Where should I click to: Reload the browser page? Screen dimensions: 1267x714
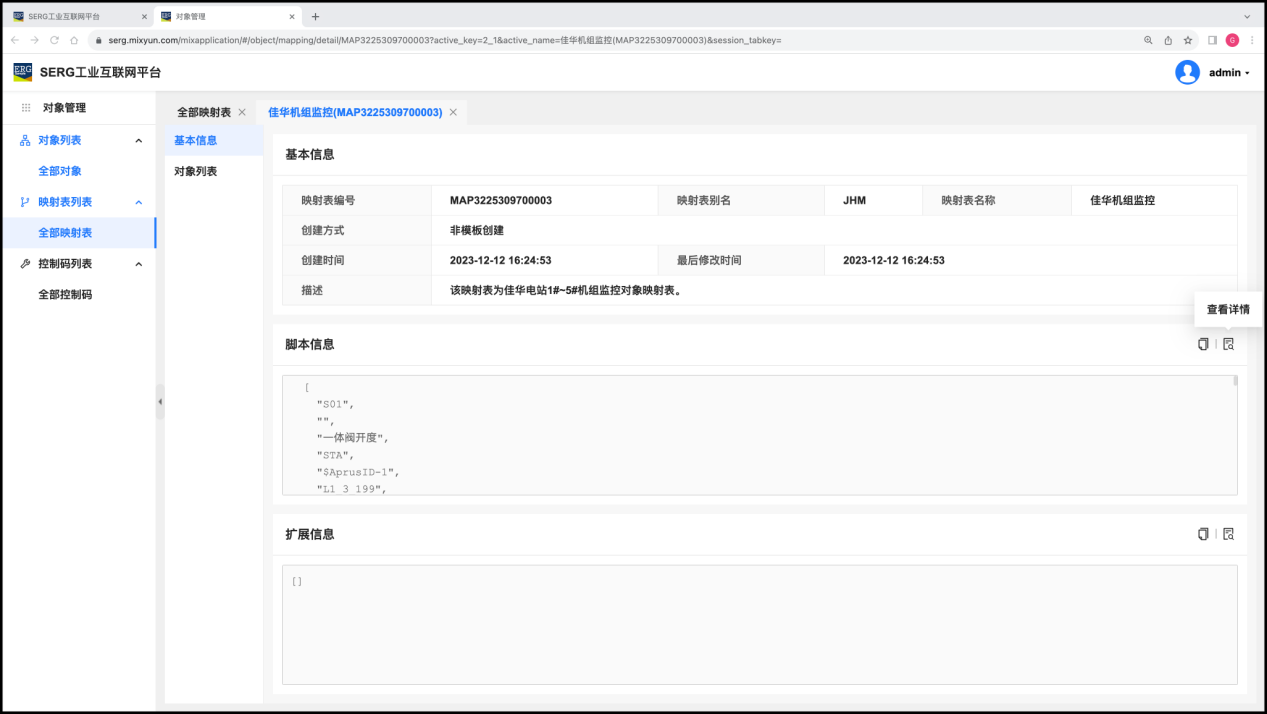[54, 40]
